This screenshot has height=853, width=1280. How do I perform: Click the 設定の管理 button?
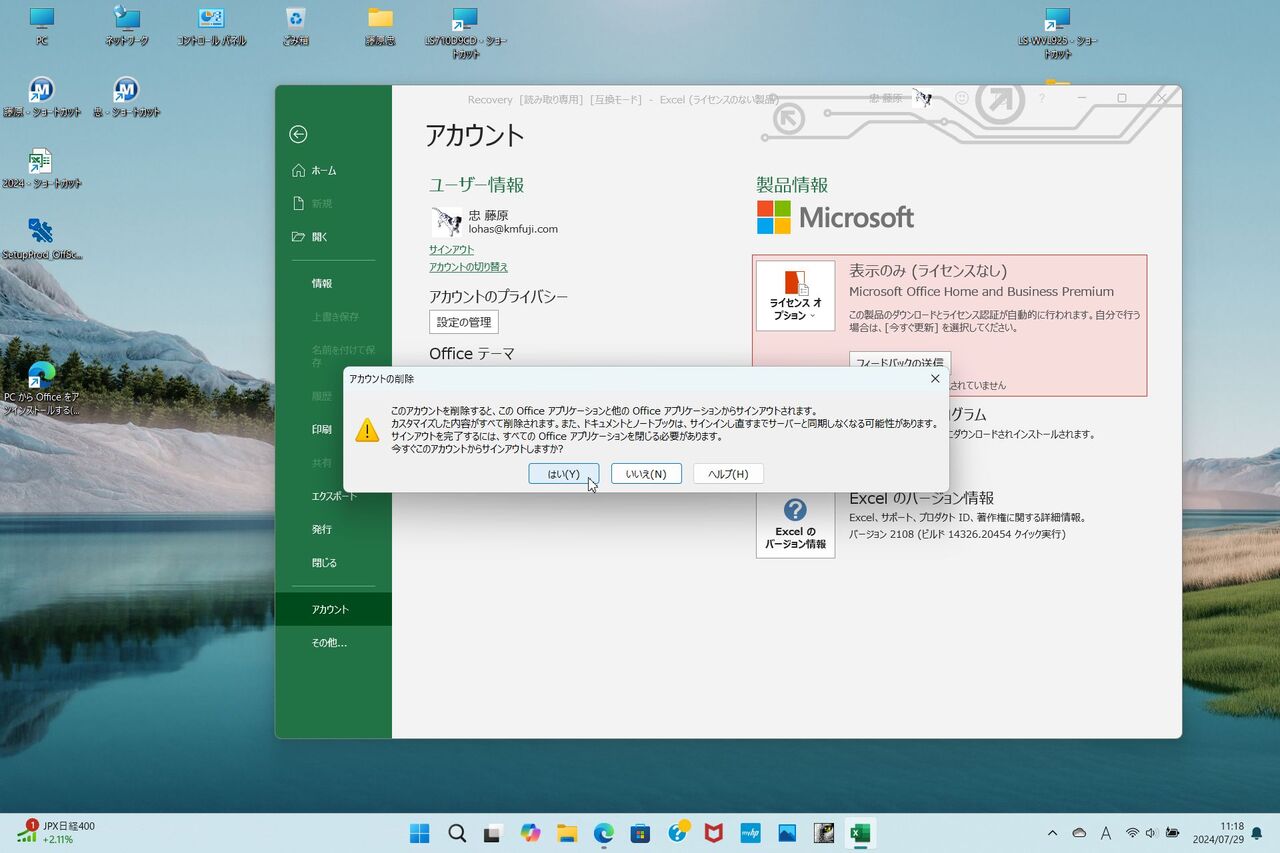(464, 322)
